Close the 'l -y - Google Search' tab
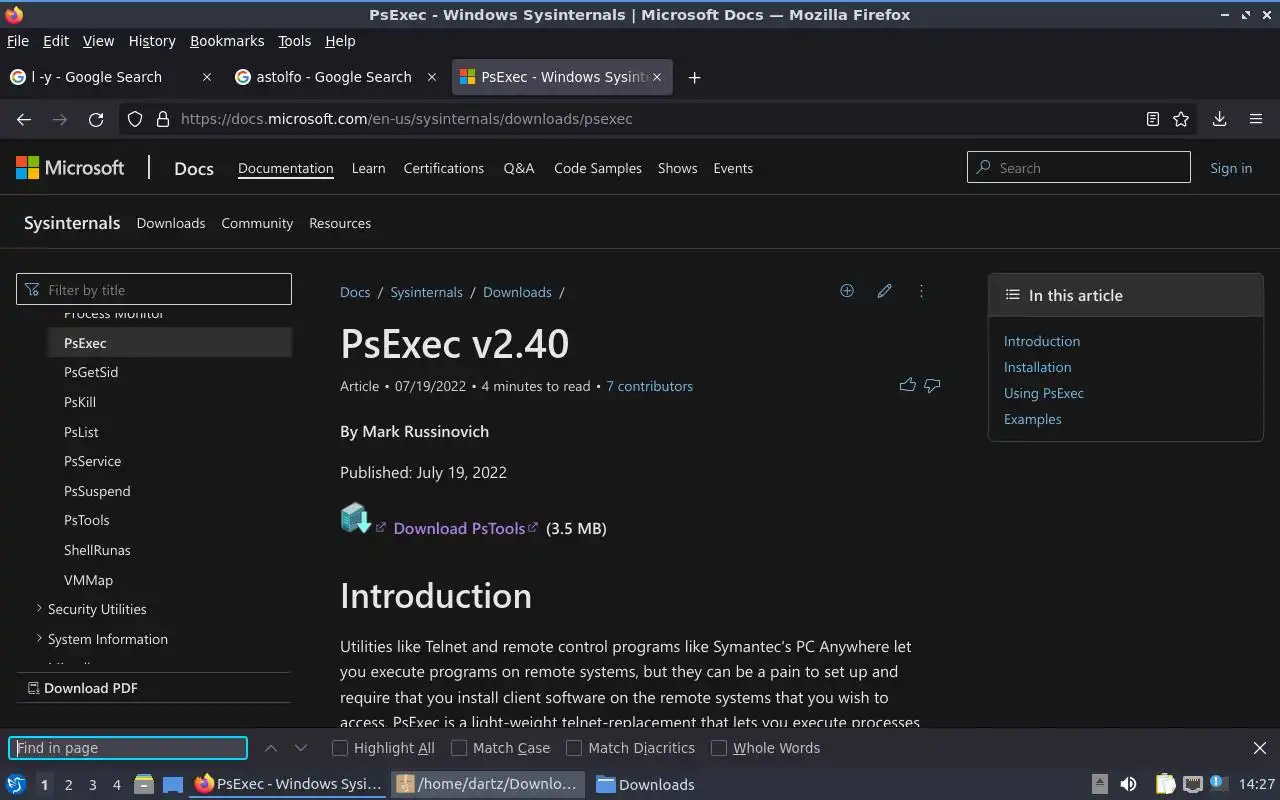The width and height of the screenshot is (1280, 800). (x=207, y=77)
